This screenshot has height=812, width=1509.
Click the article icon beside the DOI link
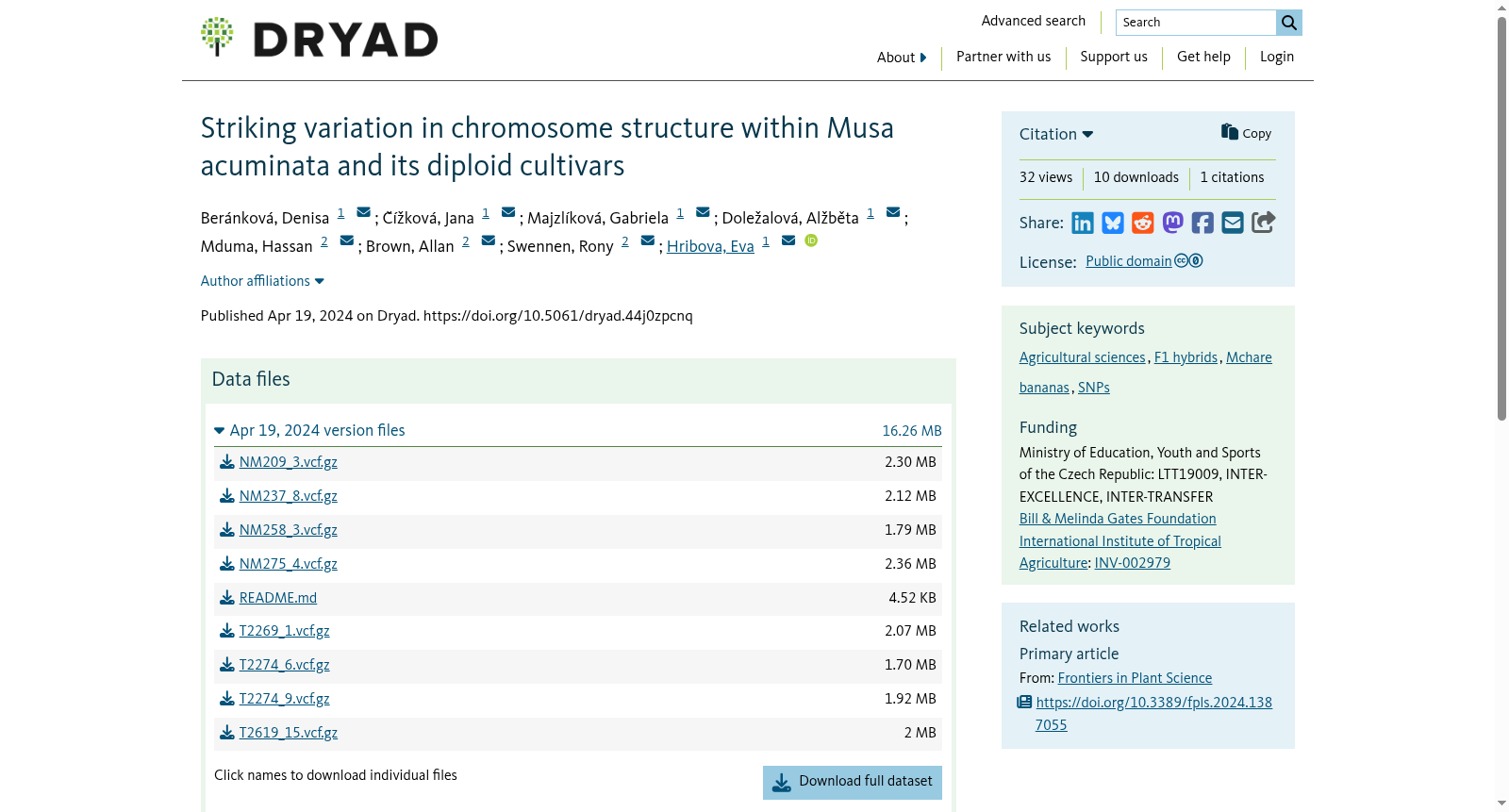pyautogui.click(x=1024, y=703)
